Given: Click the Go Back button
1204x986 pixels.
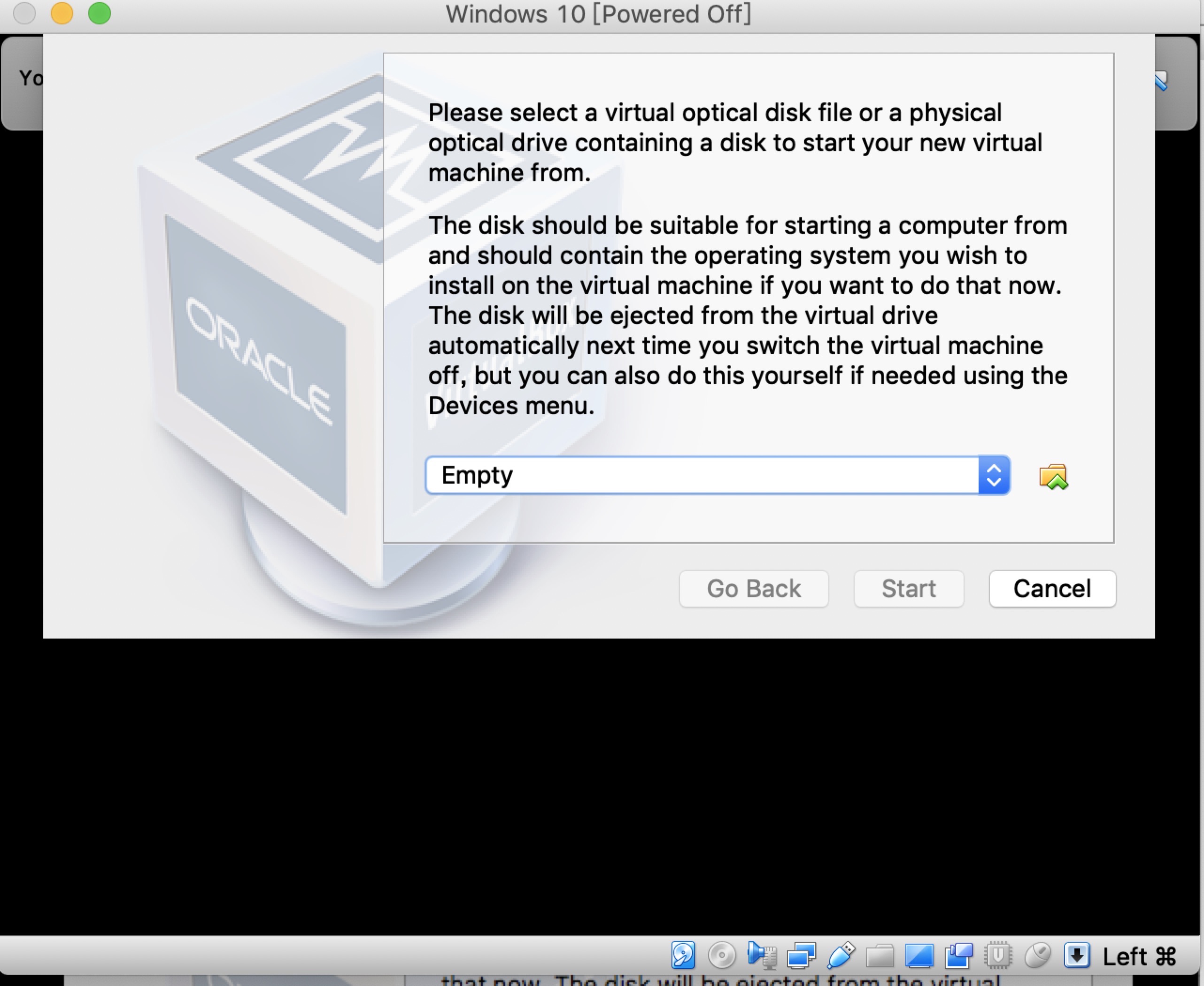Looking at the screenshot, I should coord(754,589).
